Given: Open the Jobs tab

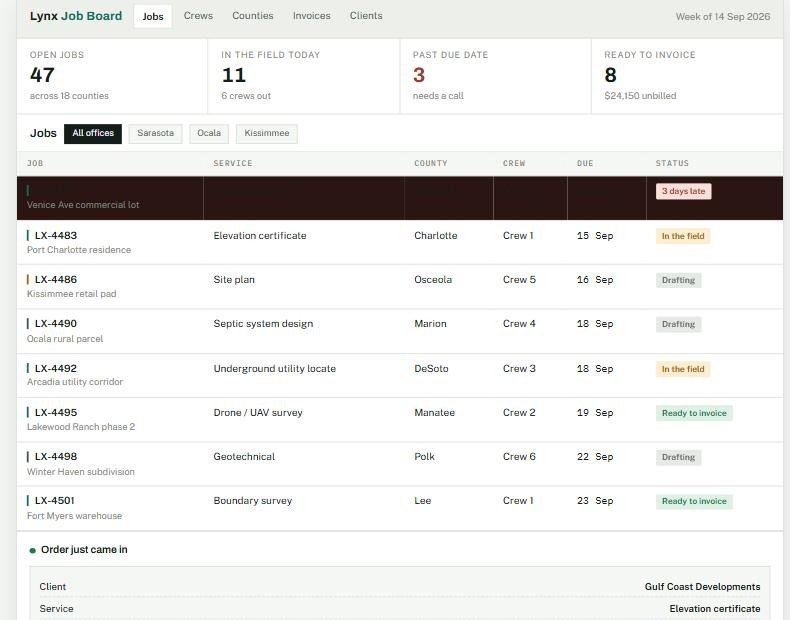Looking at the screenshot, I should [153, 17].
